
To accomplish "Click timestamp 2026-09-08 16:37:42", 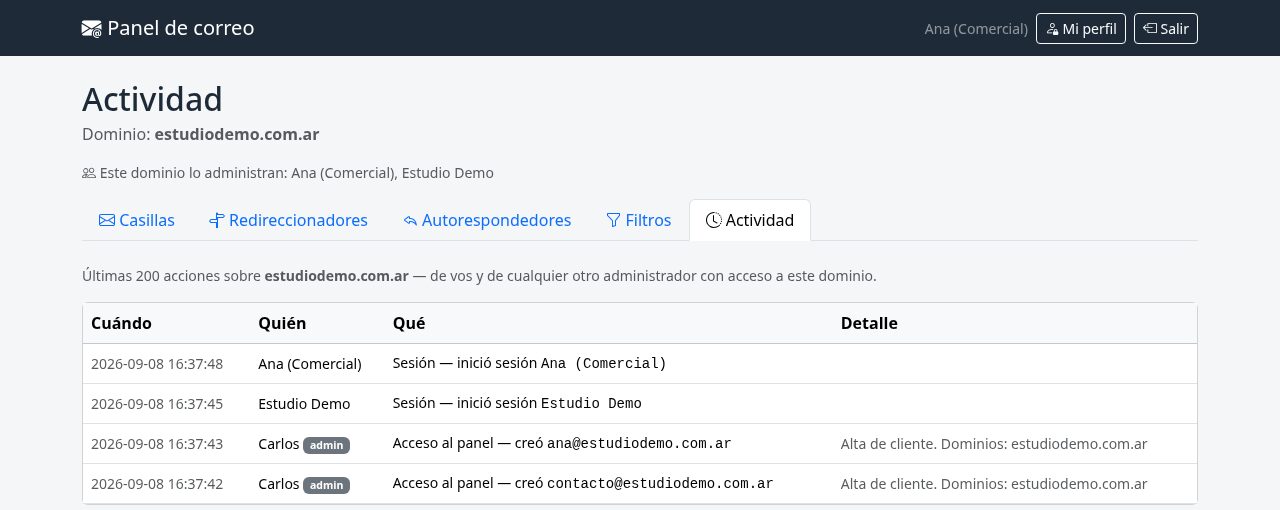I will 157,484.
